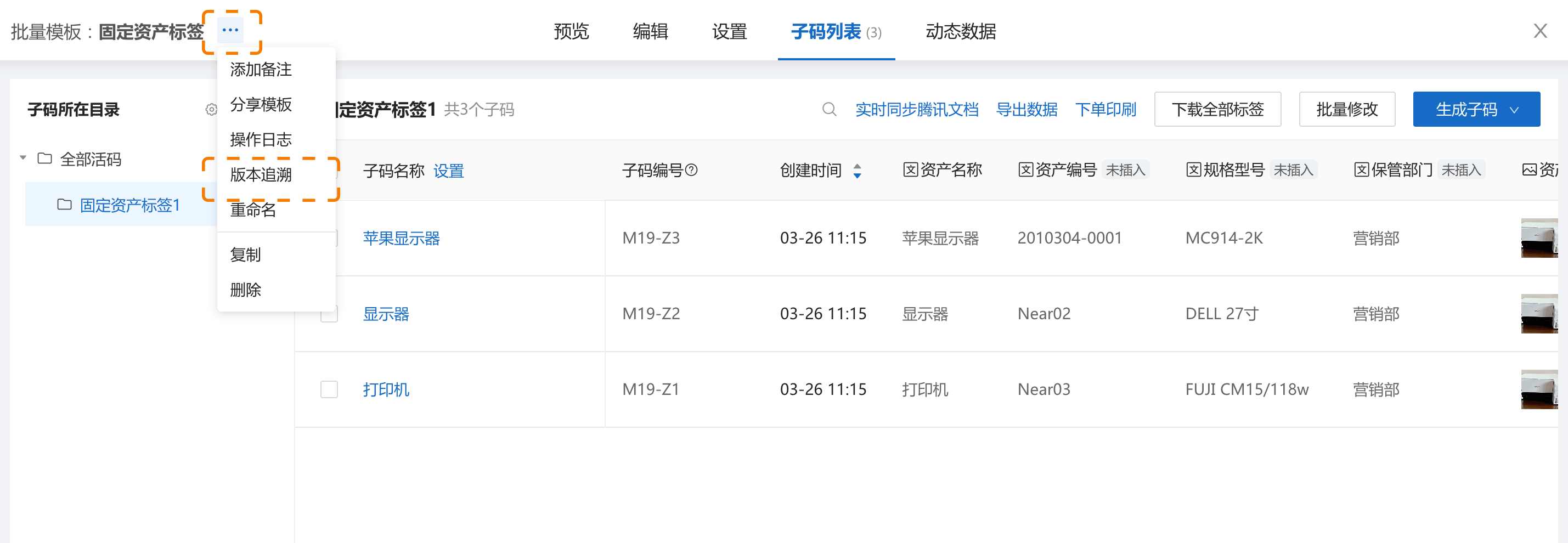
Task: Click the 下载全部标签 button
Action: pyautogui.click(x=1217, y=110)
